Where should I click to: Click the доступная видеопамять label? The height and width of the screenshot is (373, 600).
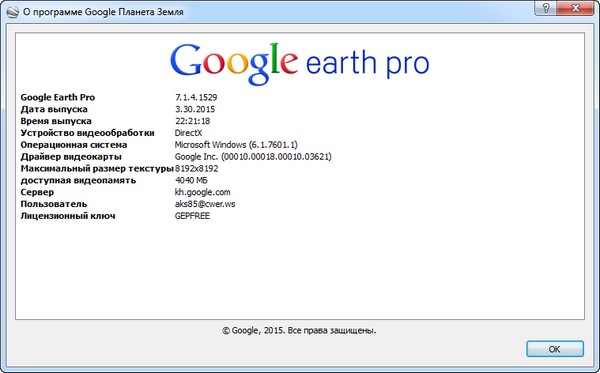pos(78,180)
